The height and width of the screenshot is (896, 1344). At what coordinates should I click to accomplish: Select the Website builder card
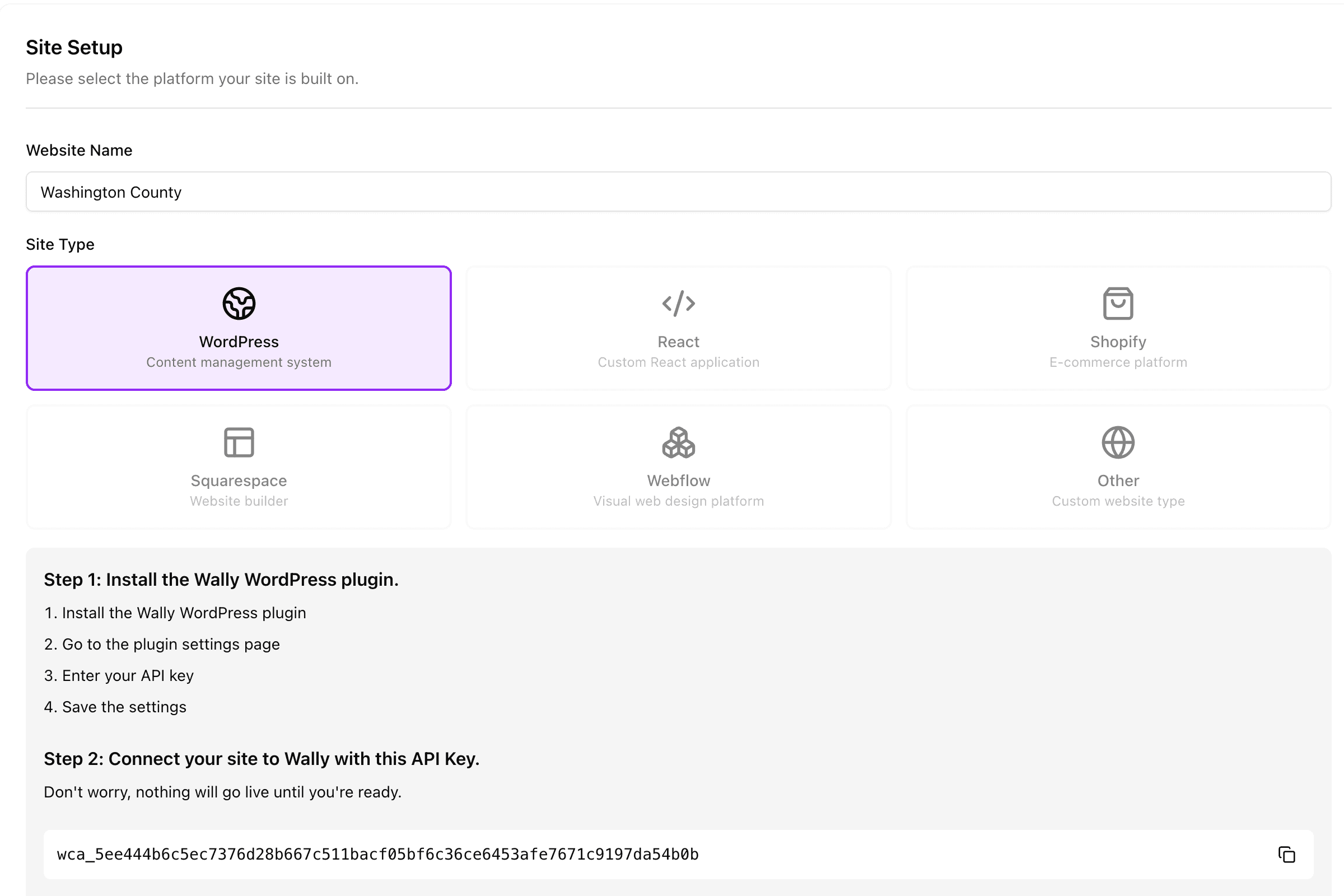coord(239,467)
